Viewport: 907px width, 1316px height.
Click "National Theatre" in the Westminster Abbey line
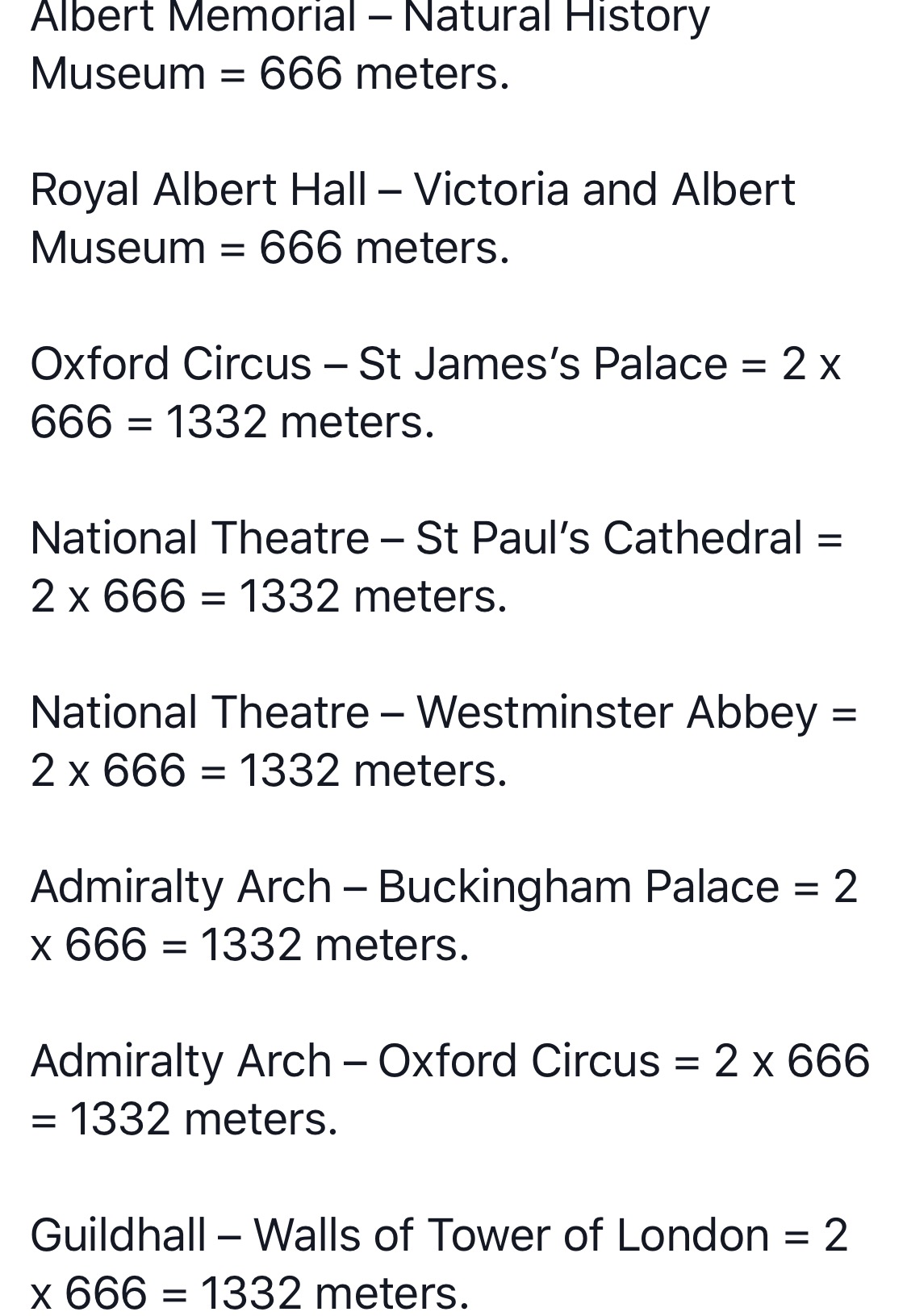200,712
